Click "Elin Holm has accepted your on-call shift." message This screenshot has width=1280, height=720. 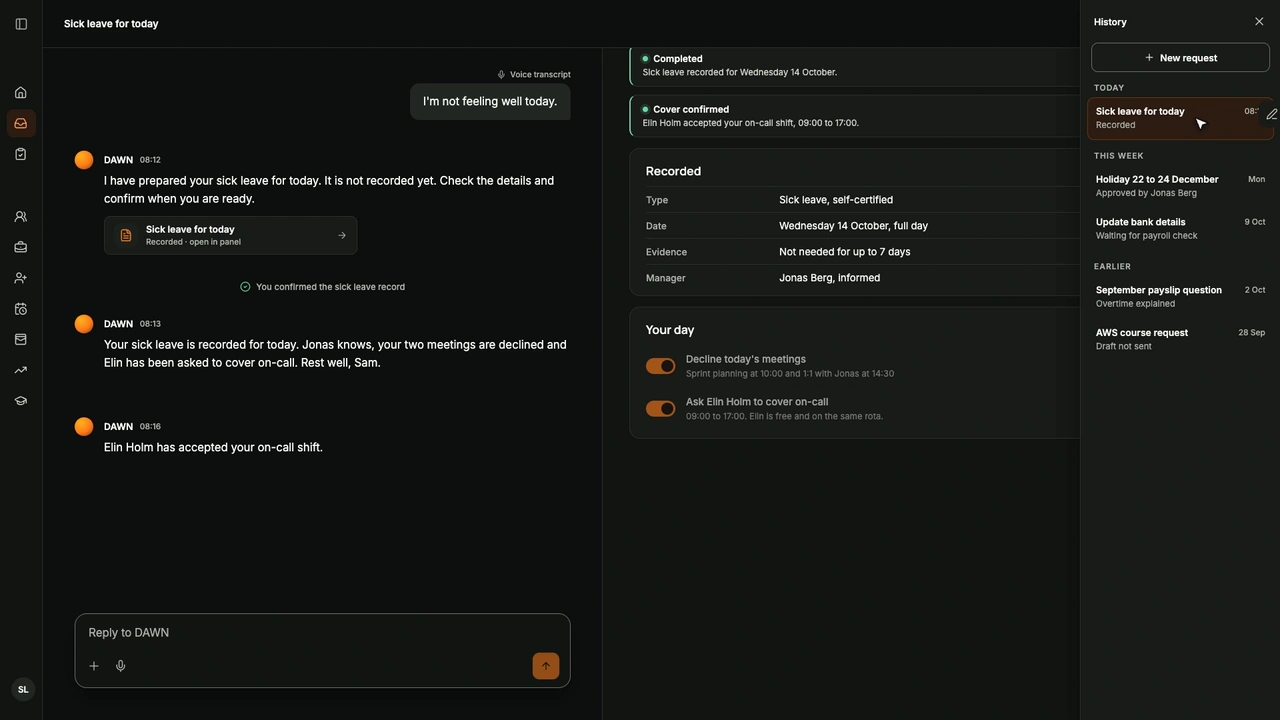click(213, 448)
